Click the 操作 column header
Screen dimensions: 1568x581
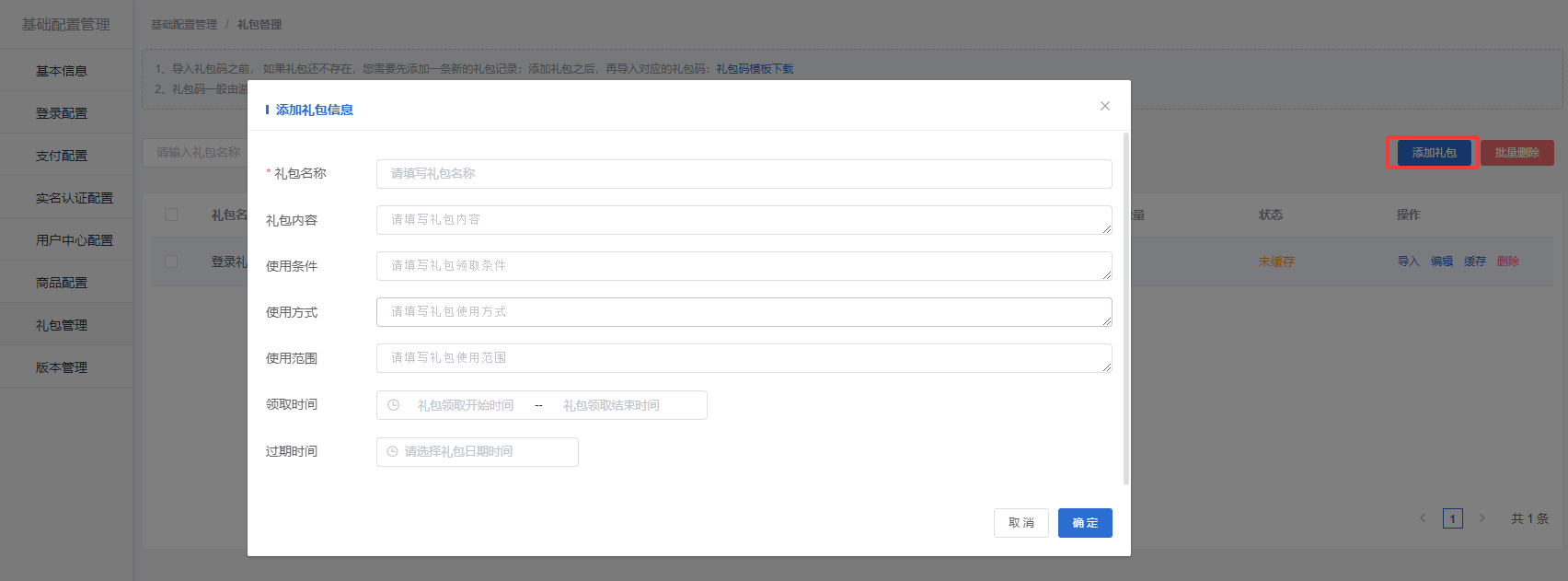(x=1409, y=215)
